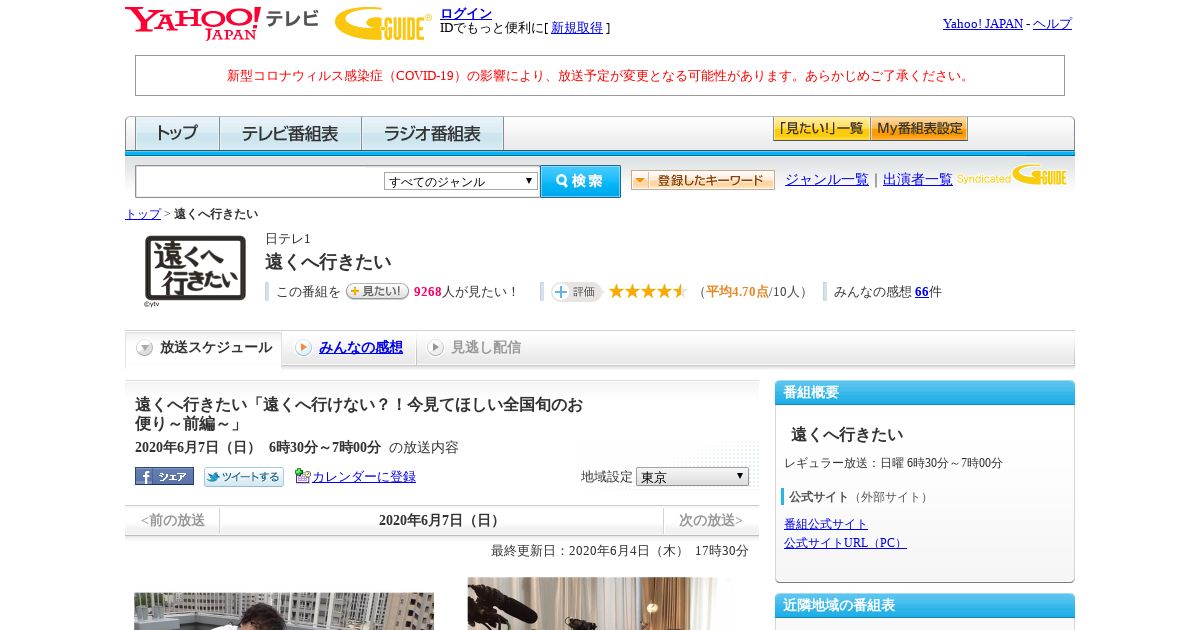
Task: Select the テレビ番組表 tab
Action: tap(290, 133)
